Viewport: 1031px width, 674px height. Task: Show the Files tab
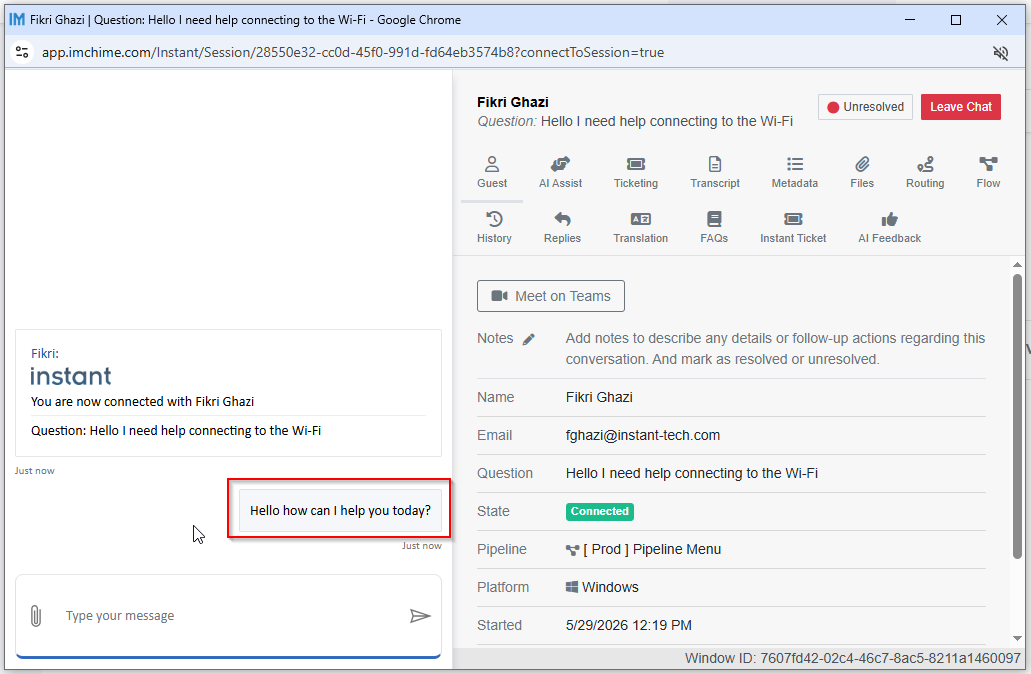(862, 173)
